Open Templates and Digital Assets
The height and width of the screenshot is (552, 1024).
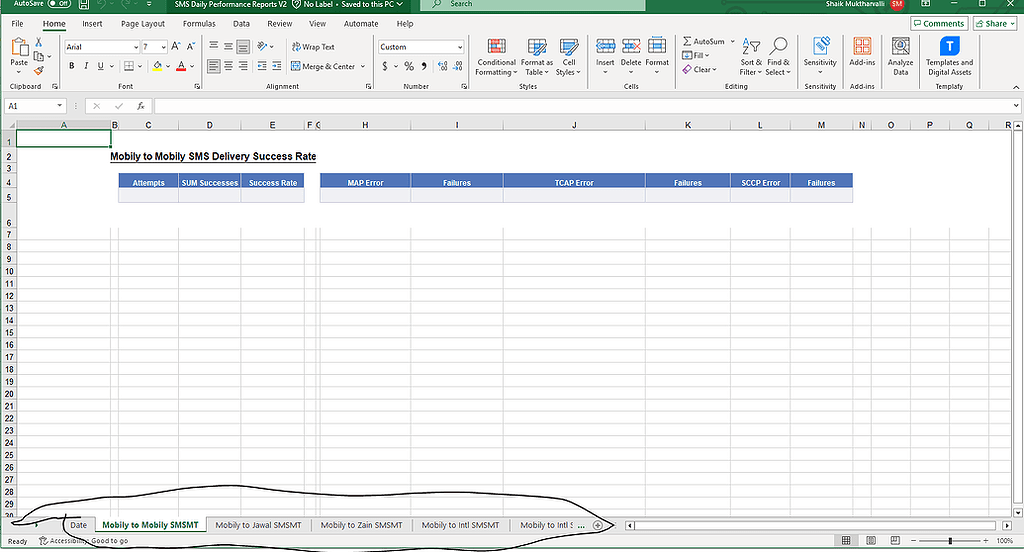point(950,56)
